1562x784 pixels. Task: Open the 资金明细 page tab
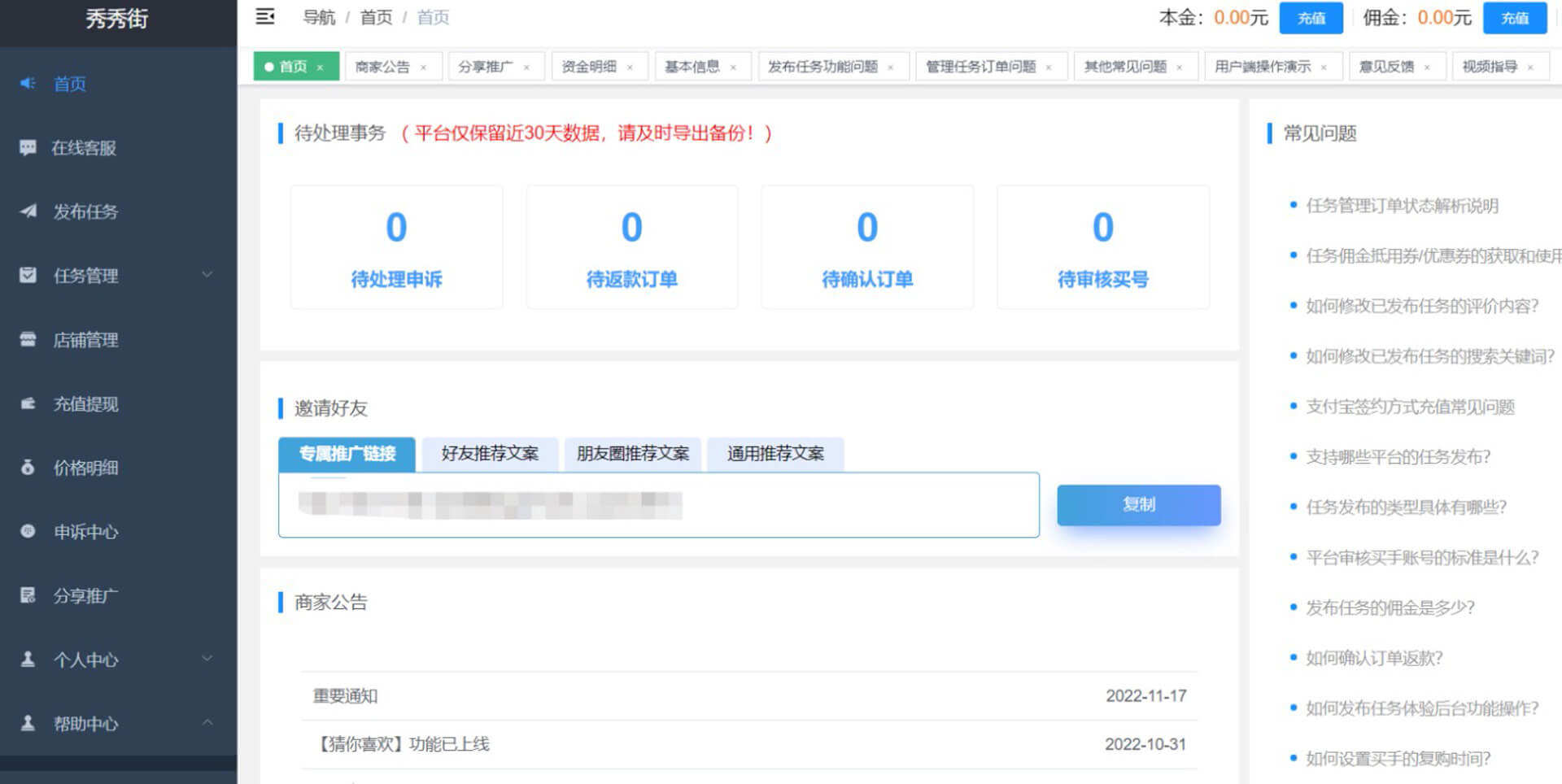(x=589, y=67)
